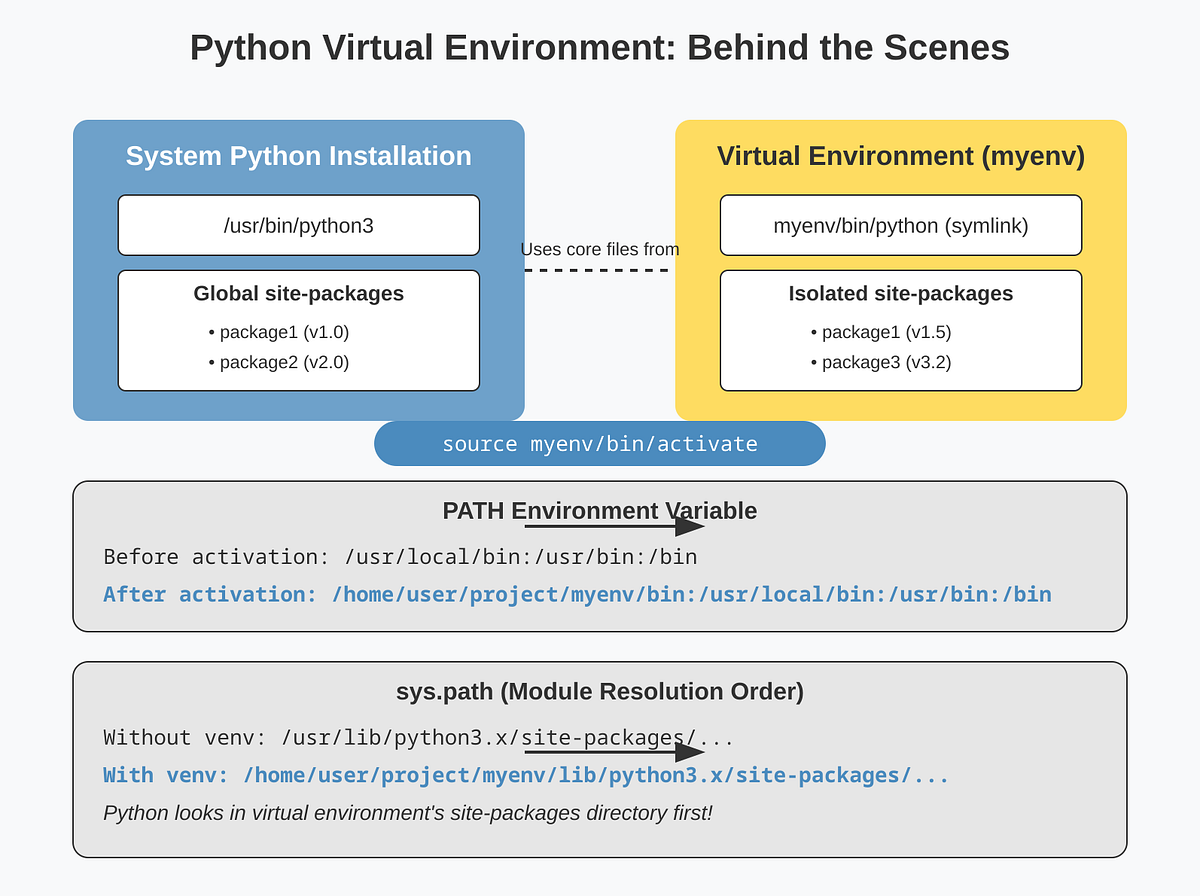Switch to the sys.path heading
The image size is (1200, 896).
tap(597, 690)
